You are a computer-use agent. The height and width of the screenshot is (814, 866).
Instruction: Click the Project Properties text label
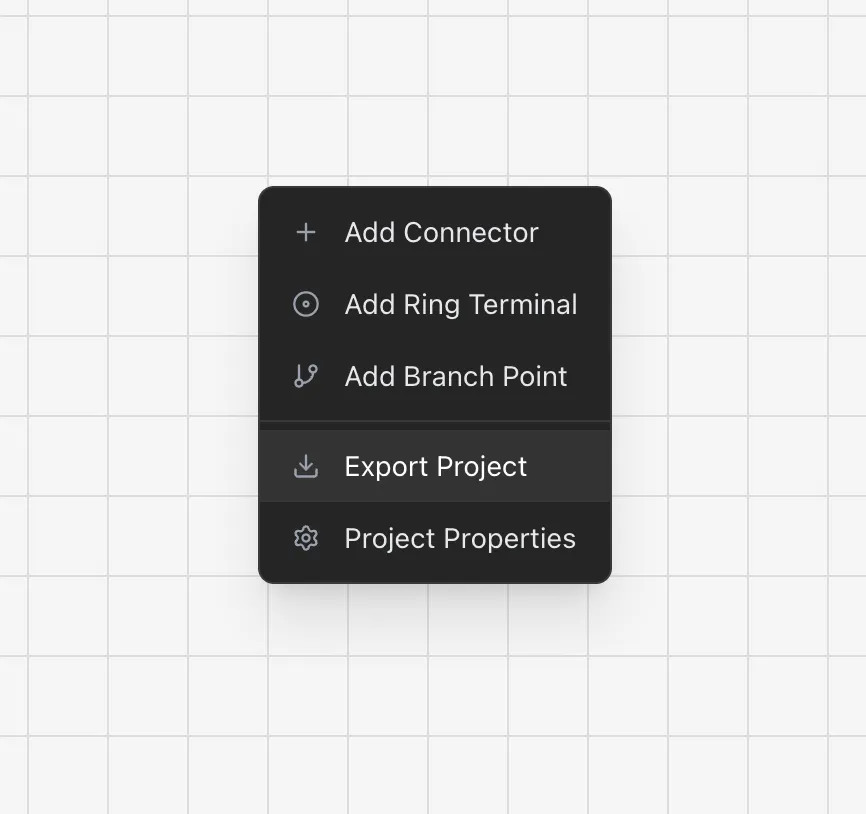pyautogui.click(x=460, y=538)
